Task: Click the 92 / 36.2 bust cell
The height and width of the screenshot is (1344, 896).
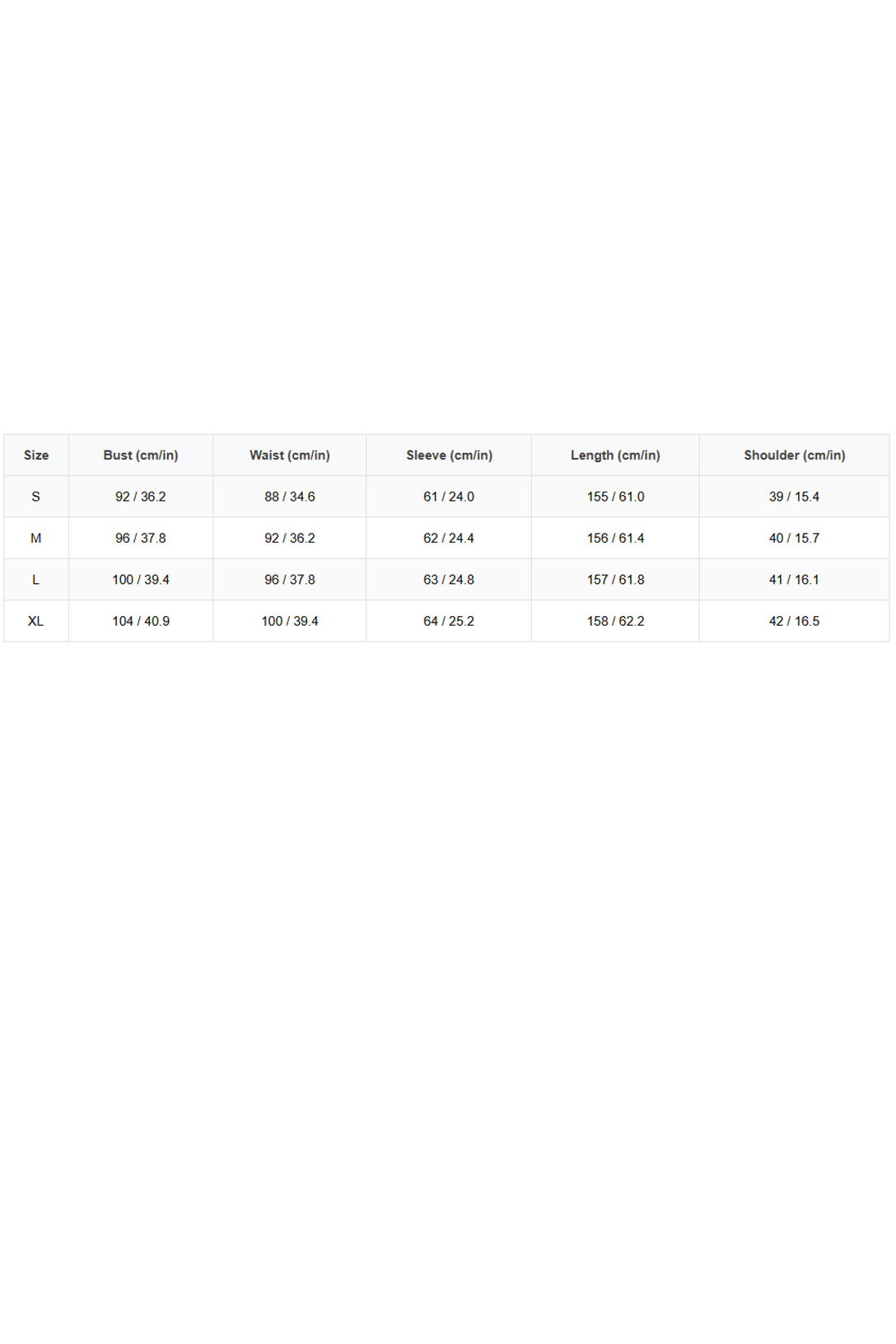Action: click(x=141, y=497)
